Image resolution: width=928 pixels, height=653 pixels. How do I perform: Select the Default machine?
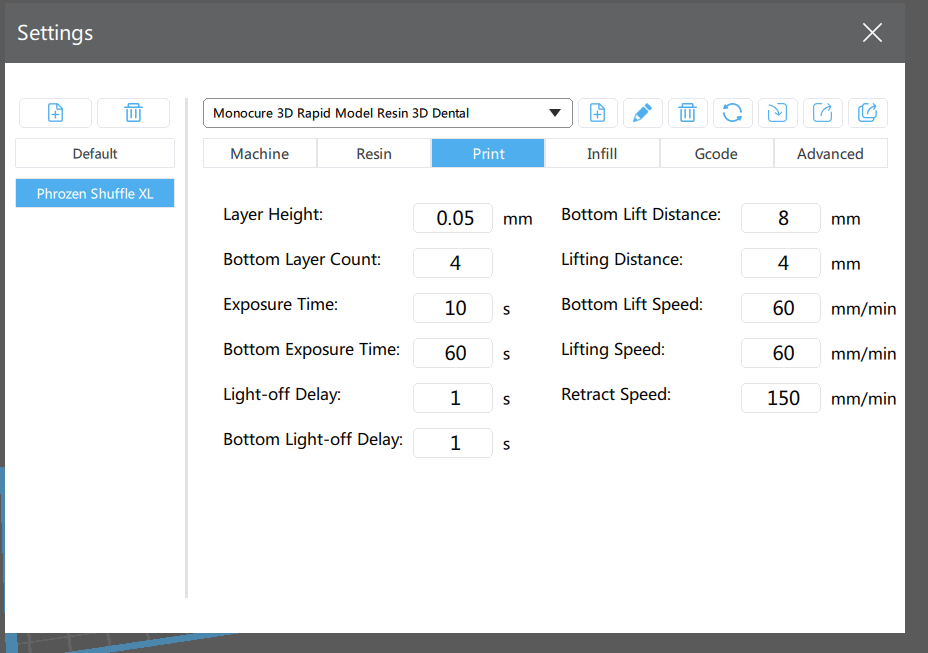point(95,153)
